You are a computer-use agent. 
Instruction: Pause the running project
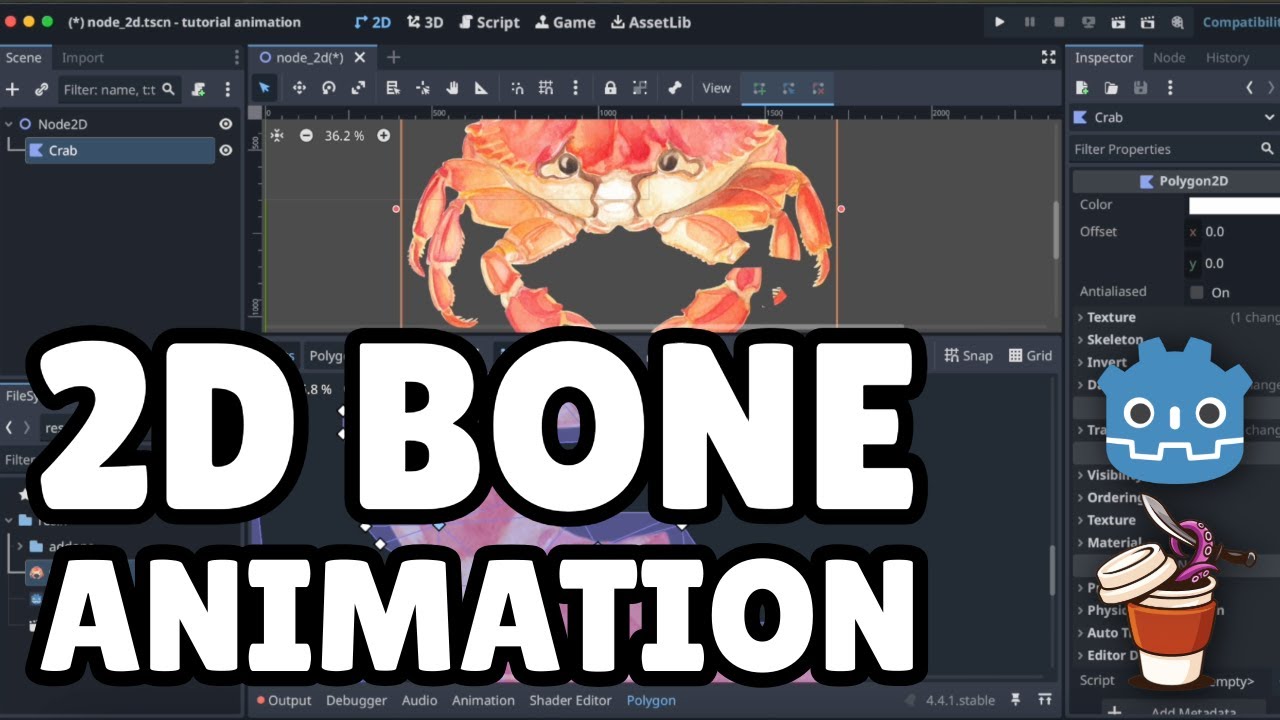[1029, 22]
